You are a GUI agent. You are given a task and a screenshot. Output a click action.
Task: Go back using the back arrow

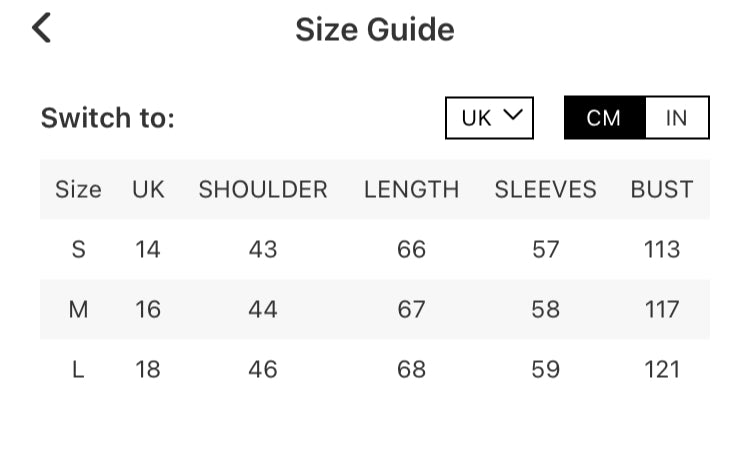coord(41,28)
